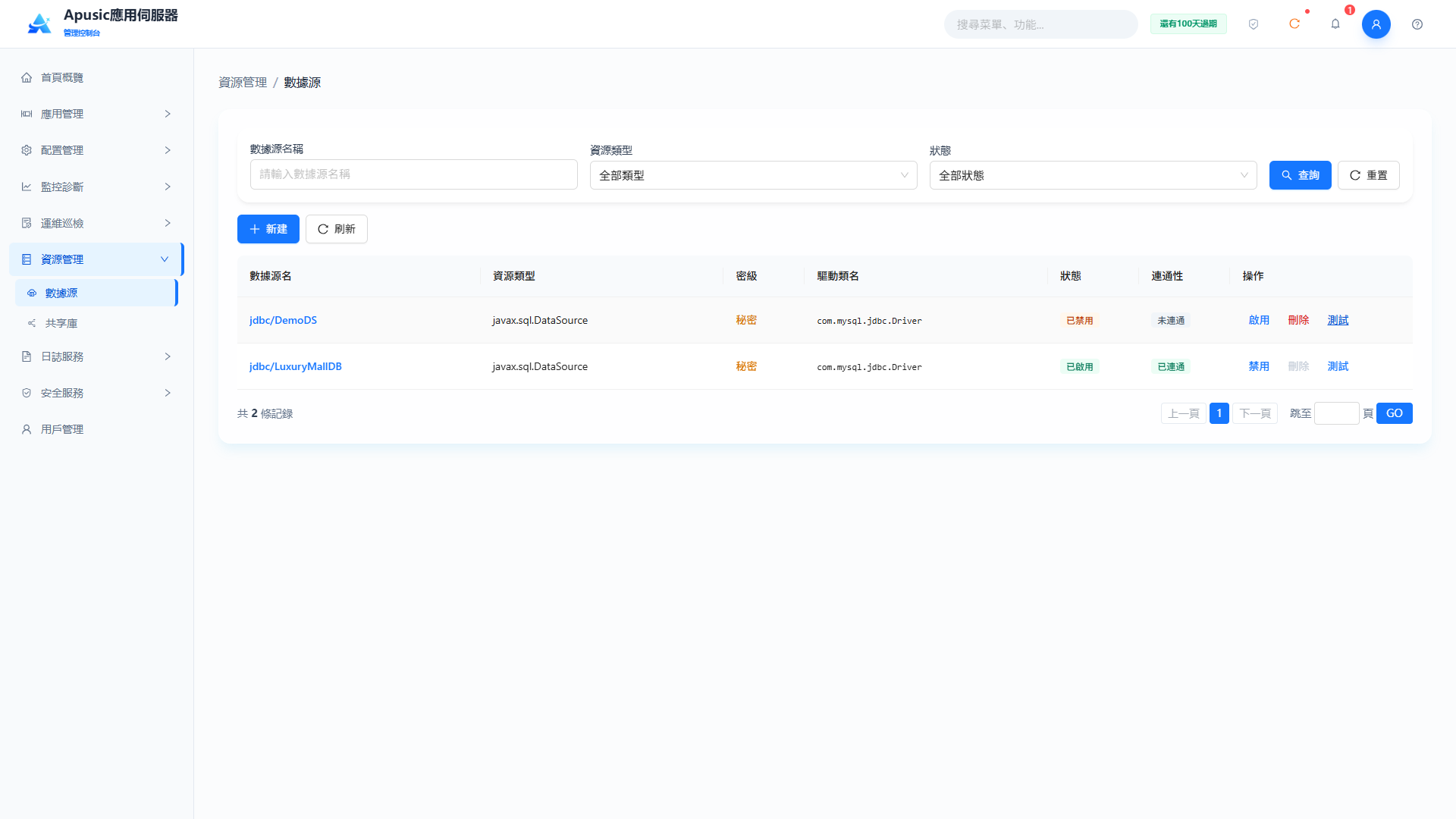Image resolution: width=1456 pixels, height=819 pixels.
Task: Click the gear icon beside 配置管理
Action: coord(27,150)
